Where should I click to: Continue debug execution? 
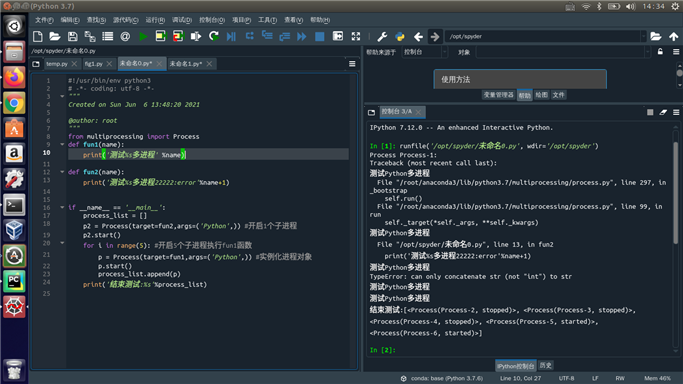pyautogui.click(x=302, y=37)
